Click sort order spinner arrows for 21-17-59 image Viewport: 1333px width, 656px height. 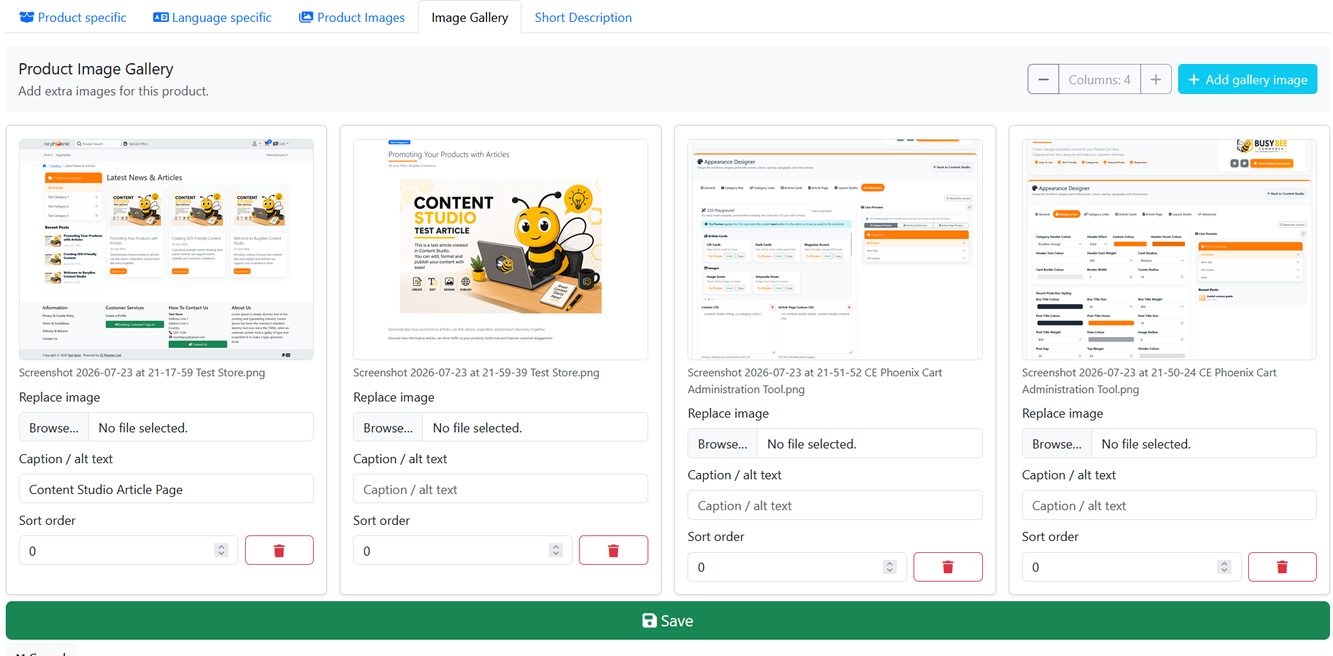click(221, 550)
